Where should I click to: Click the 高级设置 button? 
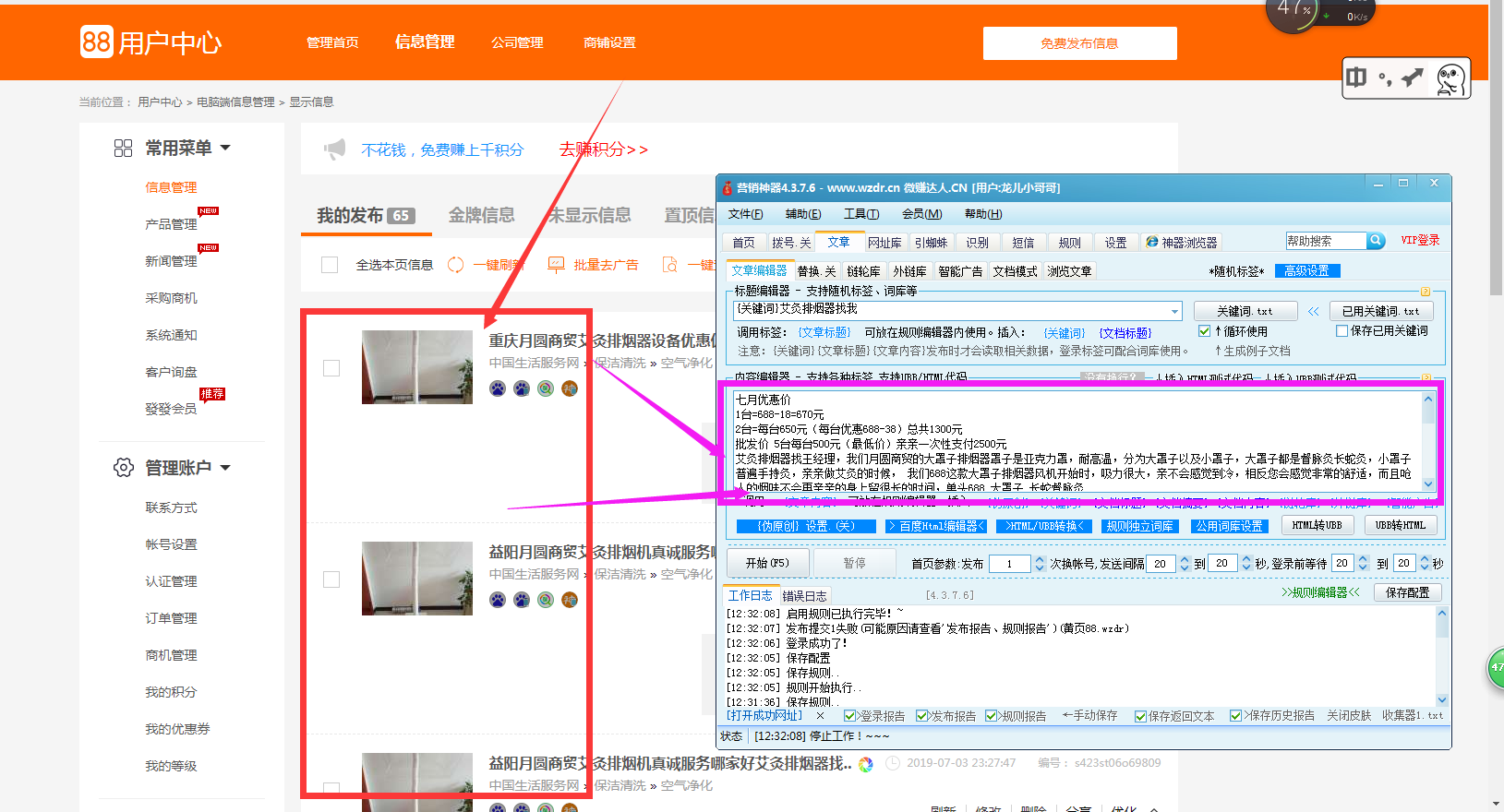tap(1306, 270)
